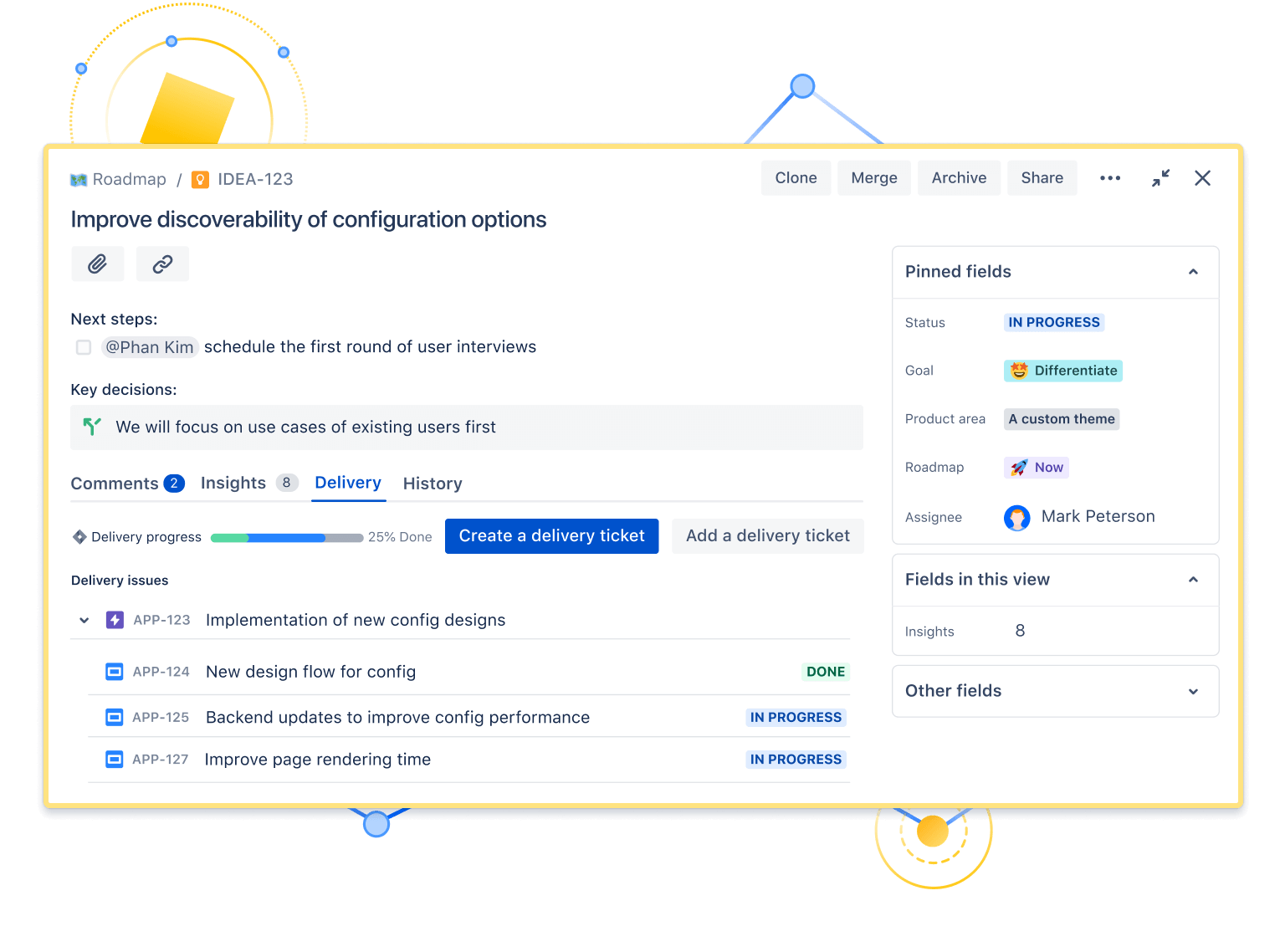Collapse the APP-123 delivery issue group
Image resolution: width=1285 pixels, height=952 pixels.
tap(83, 620)
